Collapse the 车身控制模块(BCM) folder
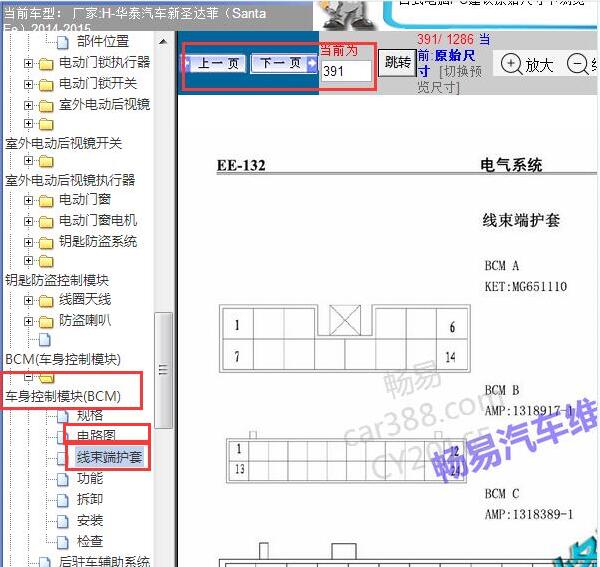Viewport: 600px width, 567px height. pos(28,377)
